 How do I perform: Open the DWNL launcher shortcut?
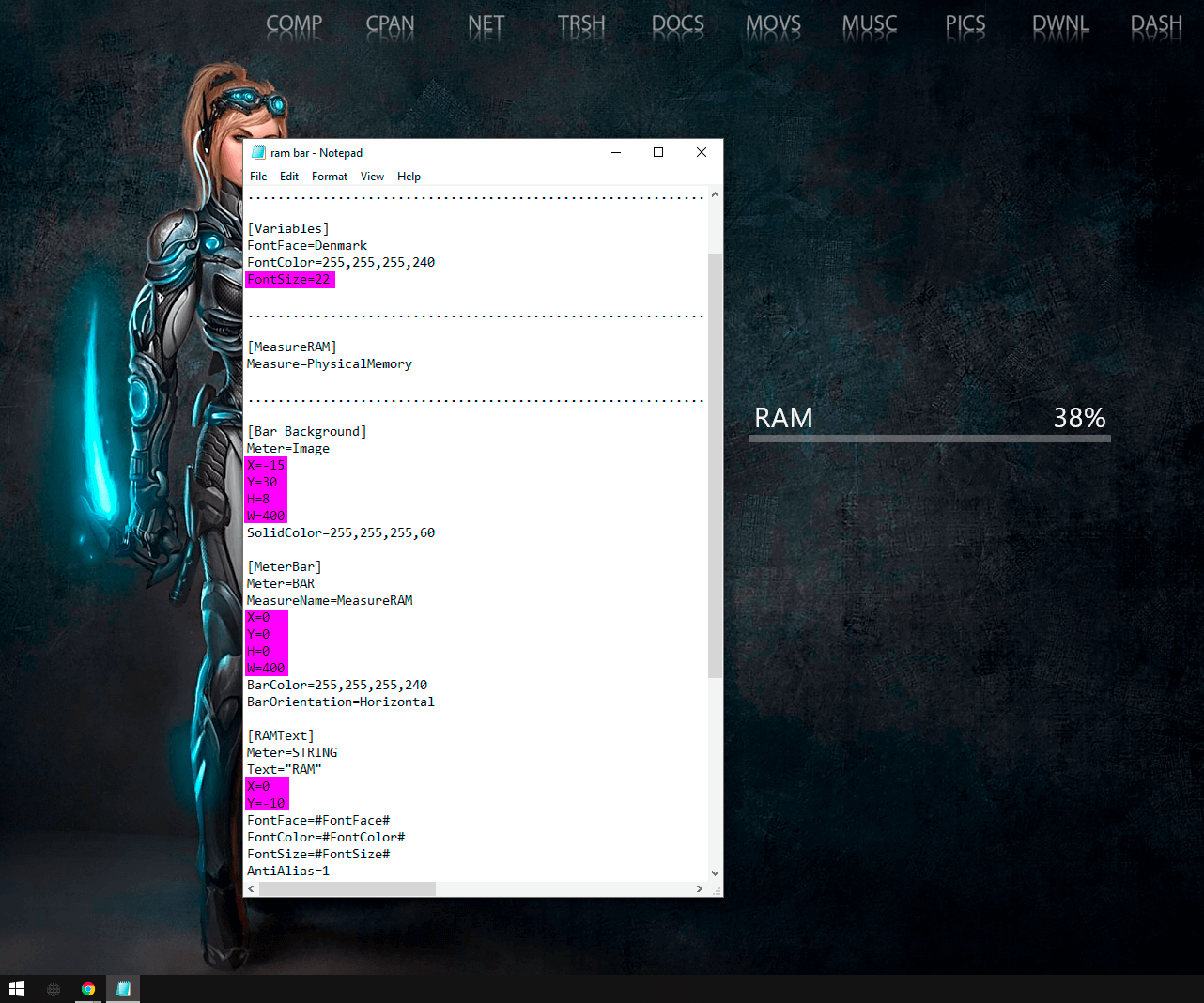click(1061, 23)
